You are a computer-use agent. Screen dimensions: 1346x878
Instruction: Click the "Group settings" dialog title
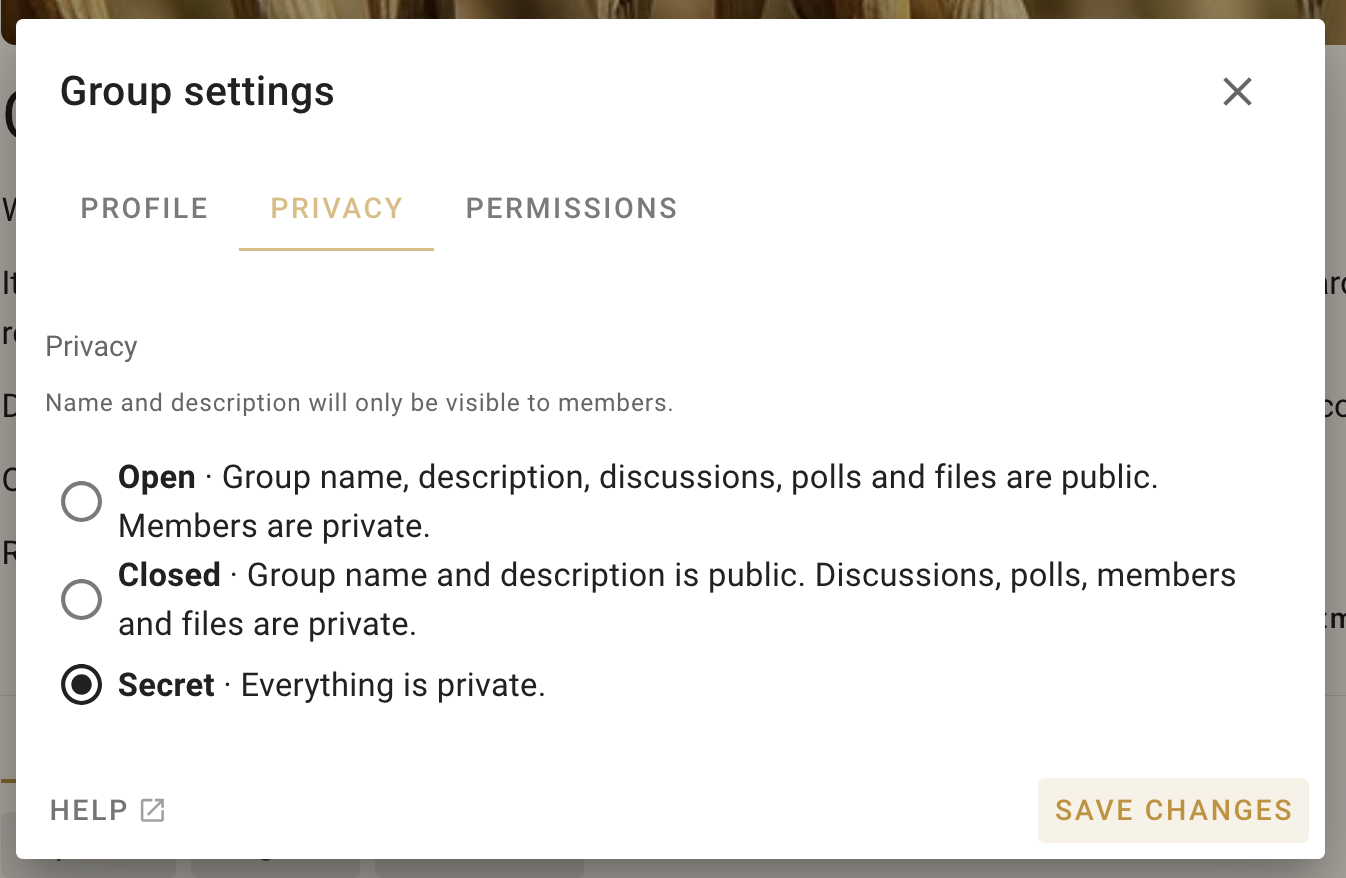(x=198, y=92)
